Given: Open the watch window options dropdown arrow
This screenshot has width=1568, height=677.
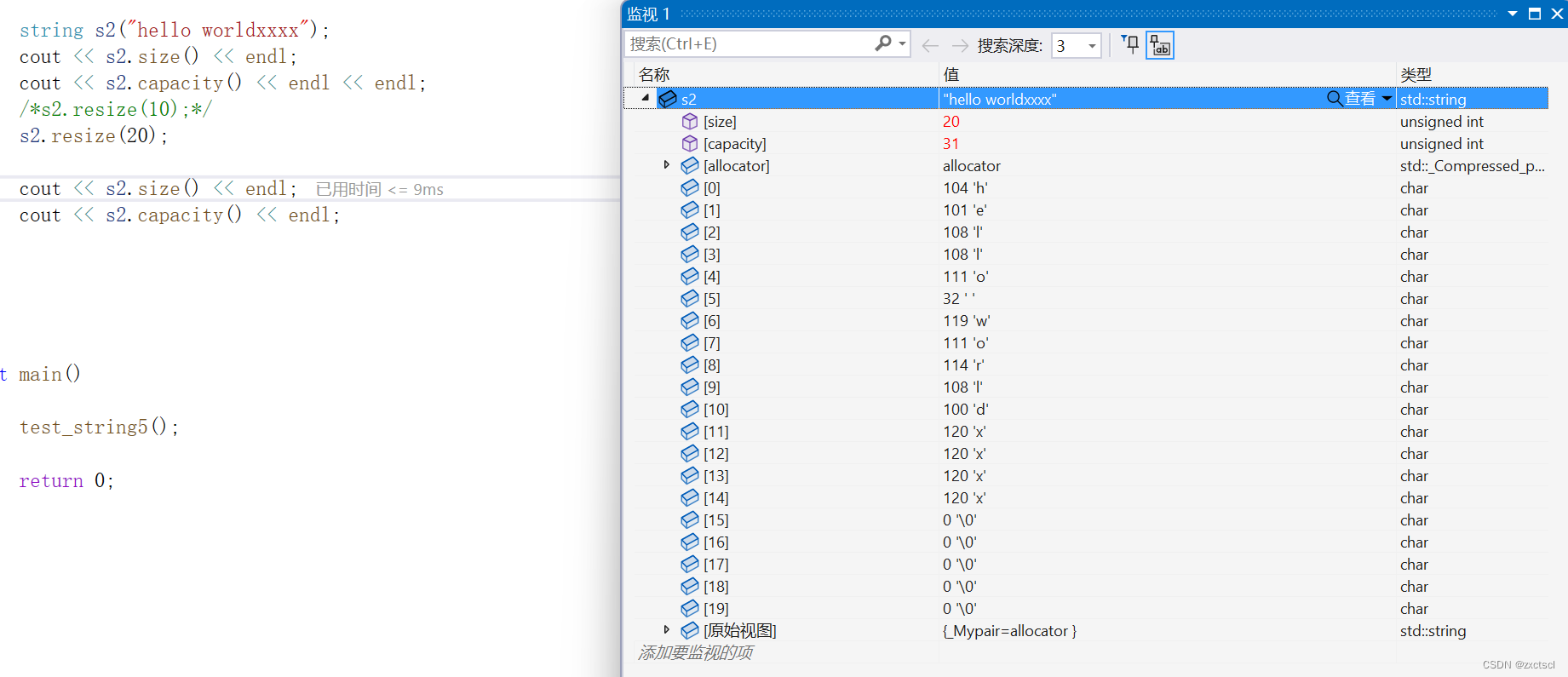Looking at the screenshot, I should [x=1513, y=14].
